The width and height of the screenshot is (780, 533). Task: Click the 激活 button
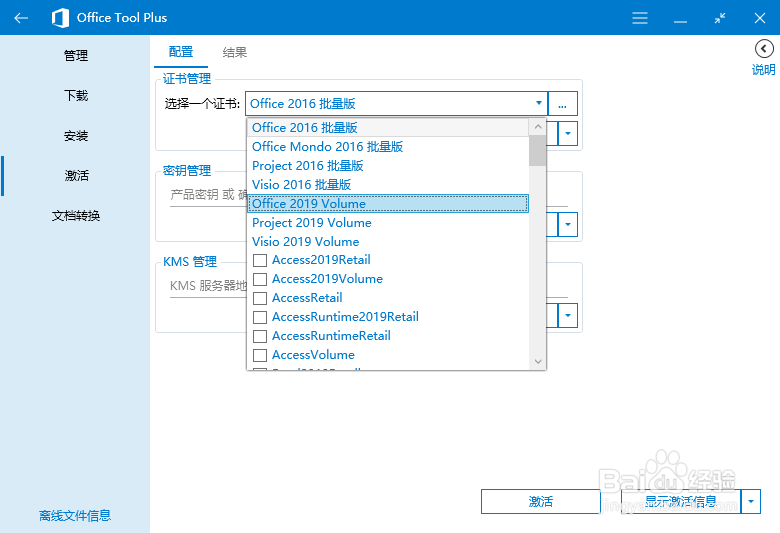[541, 502]
